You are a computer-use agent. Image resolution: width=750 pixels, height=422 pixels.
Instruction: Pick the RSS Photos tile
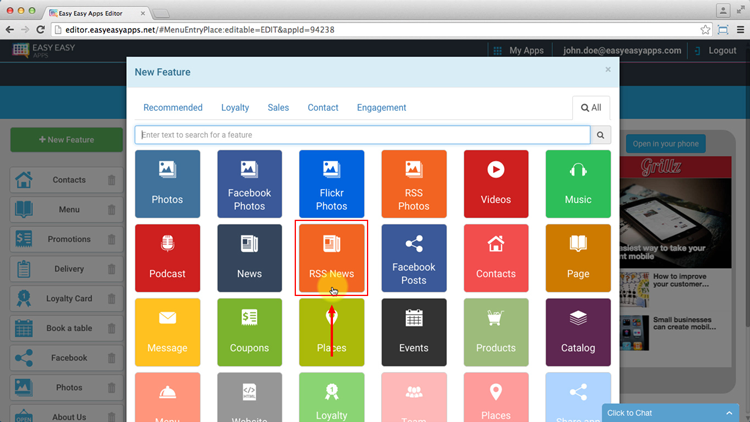414,184
